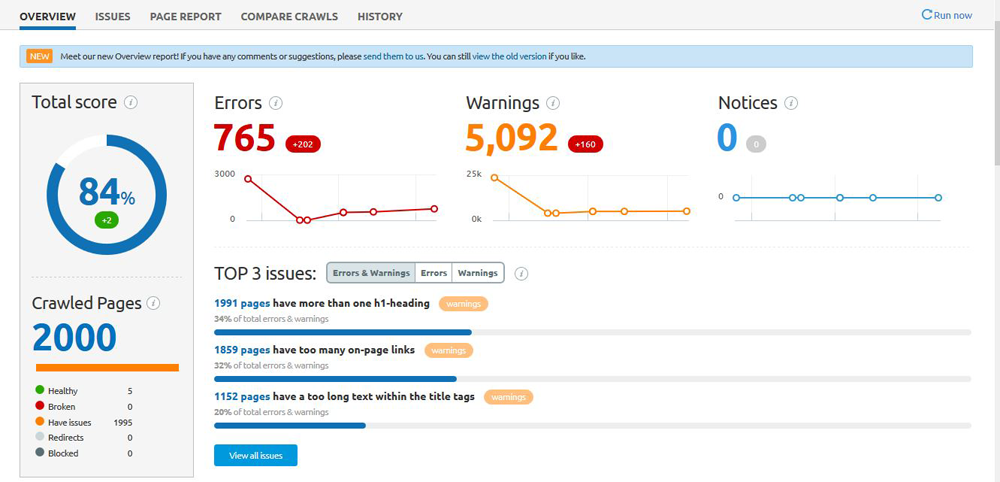Click the info icon next to Notices

(791, 103)
